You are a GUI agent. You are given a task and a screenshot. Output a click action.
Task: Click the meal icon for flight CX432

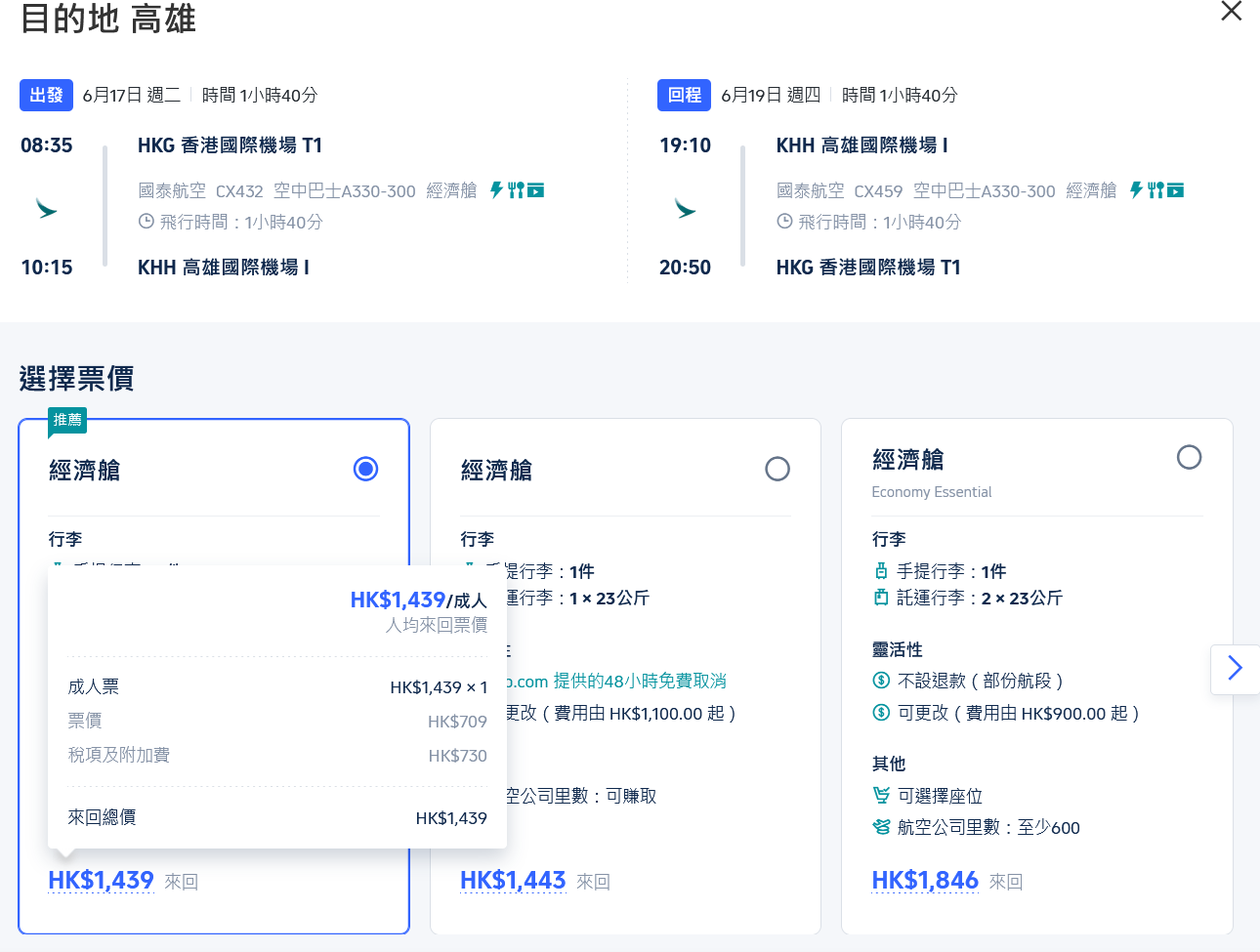click(516, 190)
